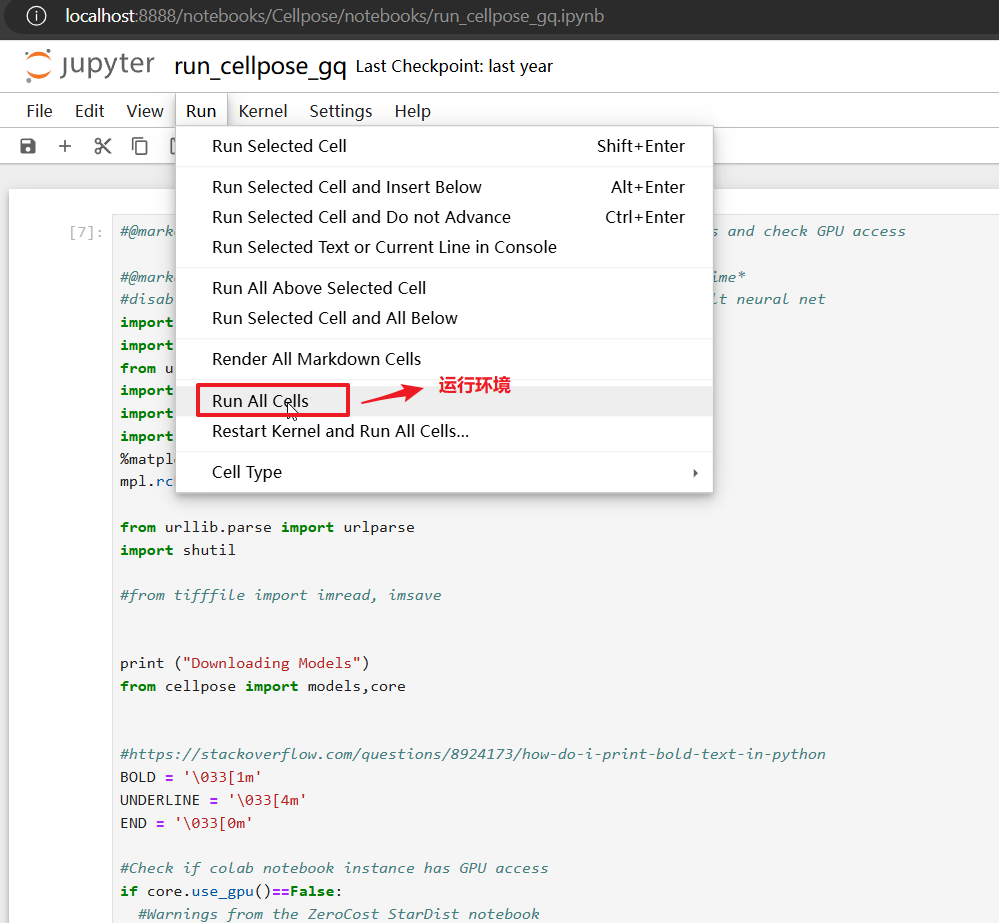Click the browser address bar URL
This screenshot has width=999, height=923.
point(334,16)
